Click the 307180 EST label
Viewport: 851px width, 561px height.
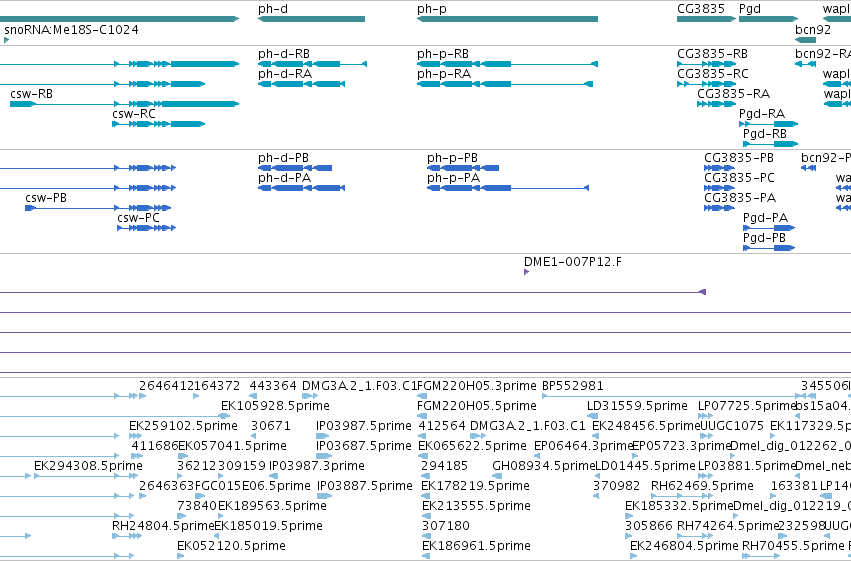tap(446, 526)
